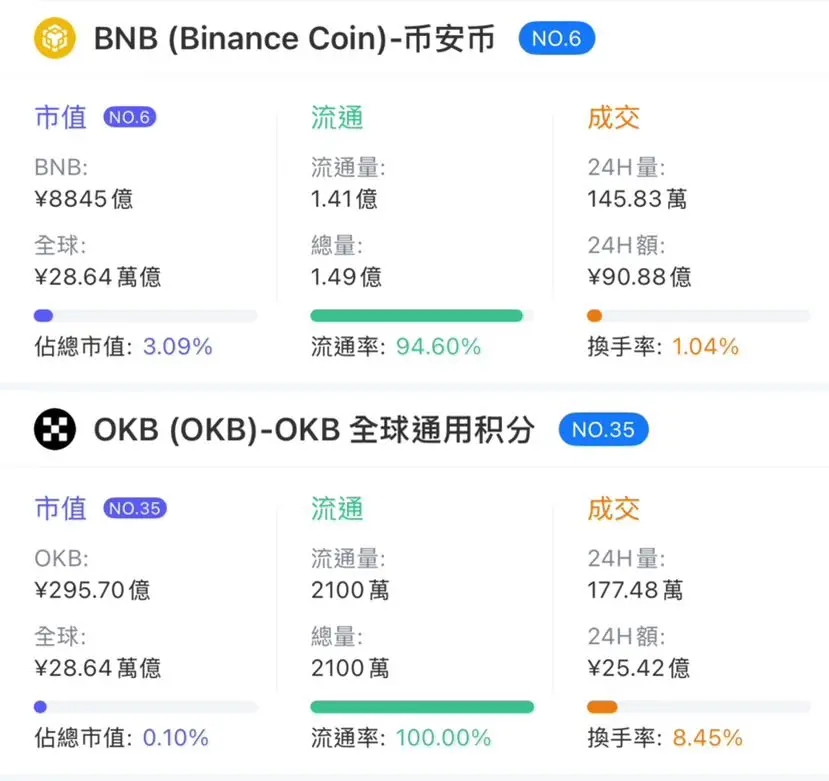
Task: Click OKB green 100.00% circulation bar
Action: (x=422, y=707)
